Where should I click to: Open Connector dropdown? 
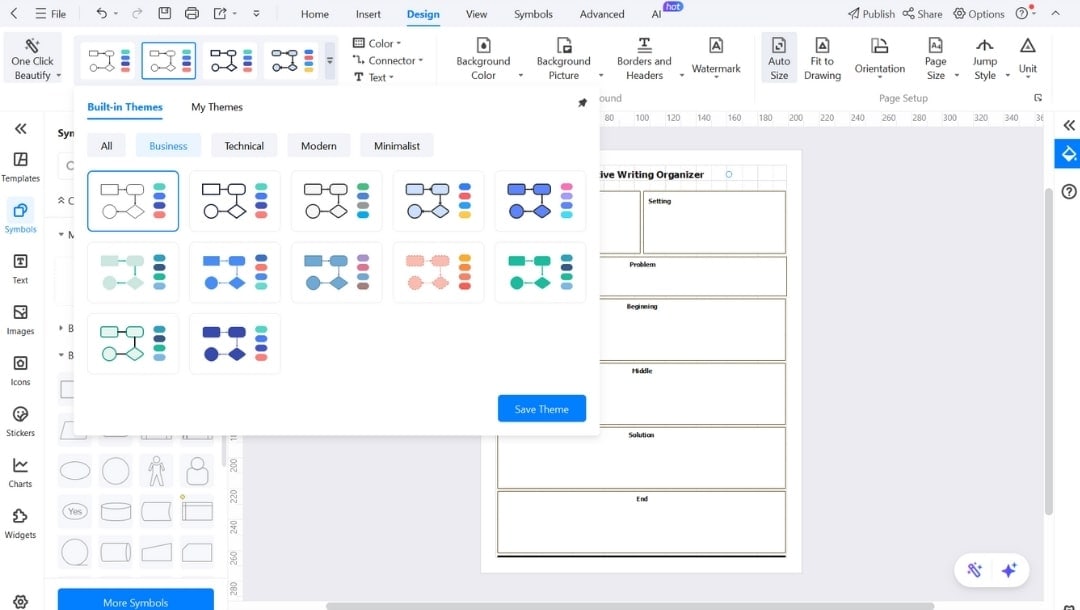pyautogui.click(x=388, y=60)
